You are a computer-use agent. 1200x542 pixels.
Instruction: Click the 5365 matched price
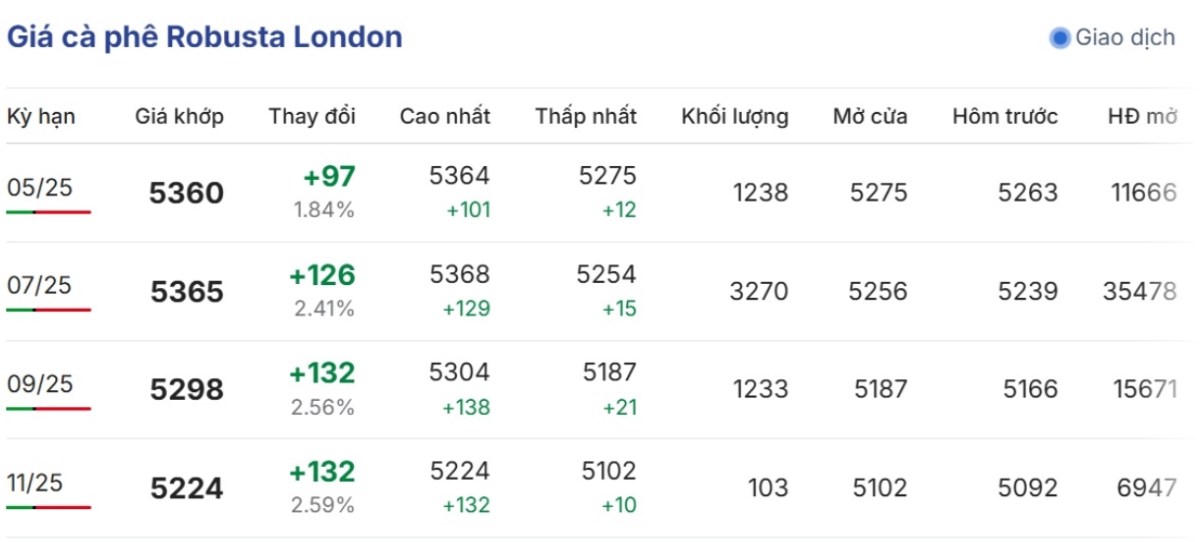click(187, 292)
